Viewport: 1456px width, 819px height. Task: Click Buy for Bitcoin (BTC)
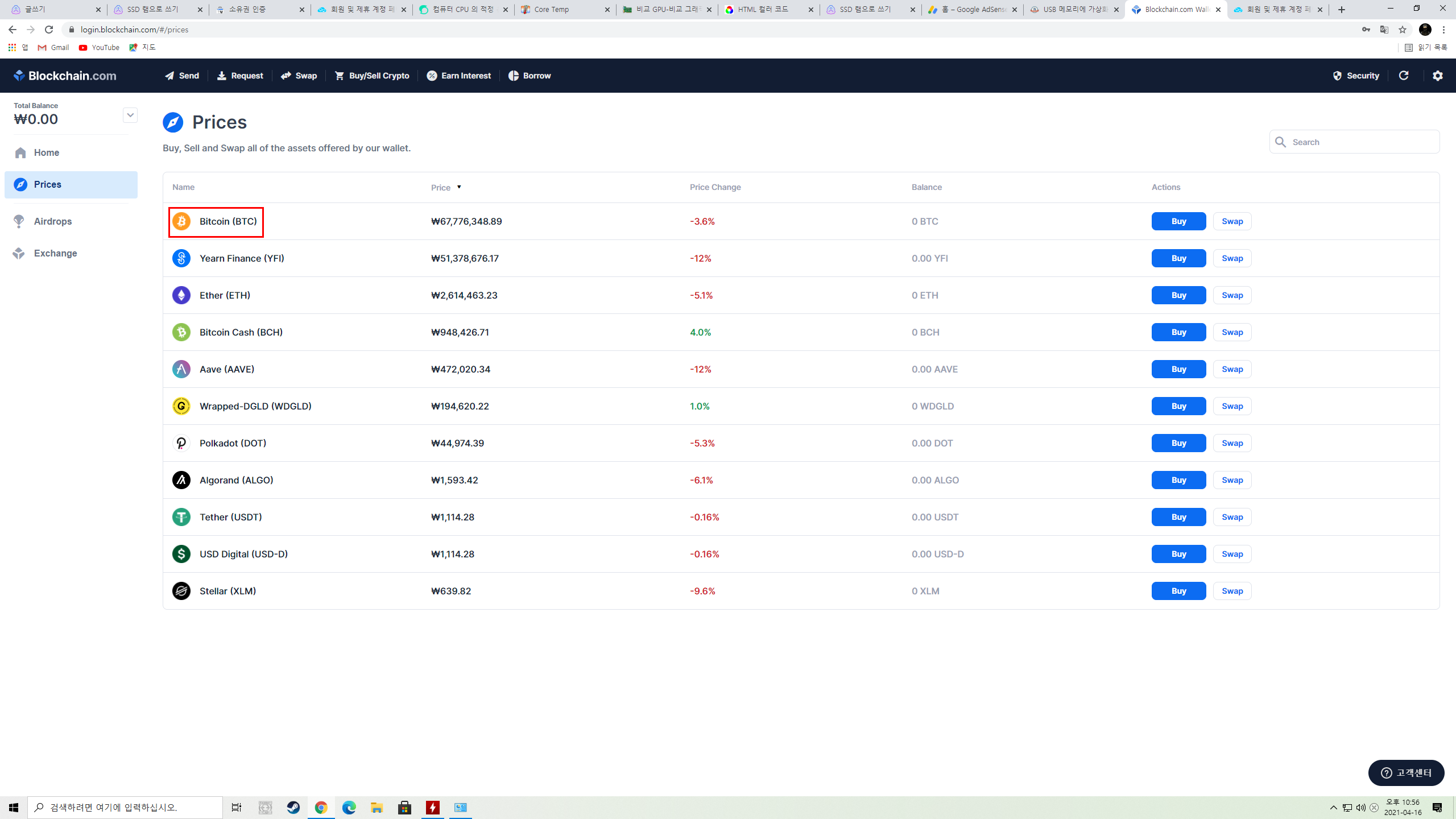(x=1178, y=221)
